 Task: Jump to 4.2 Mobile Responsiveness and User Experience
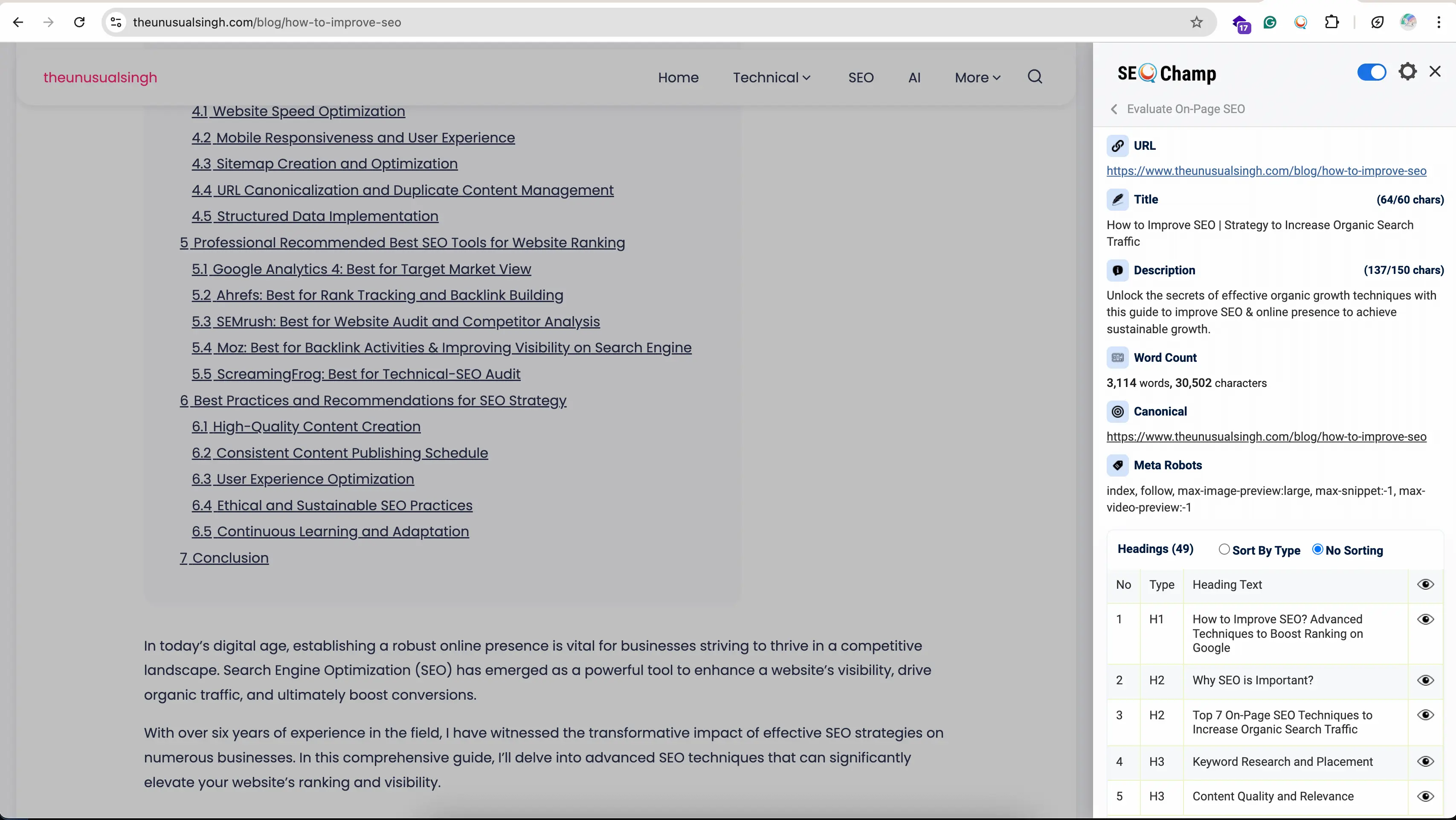[x=353, y=138]
